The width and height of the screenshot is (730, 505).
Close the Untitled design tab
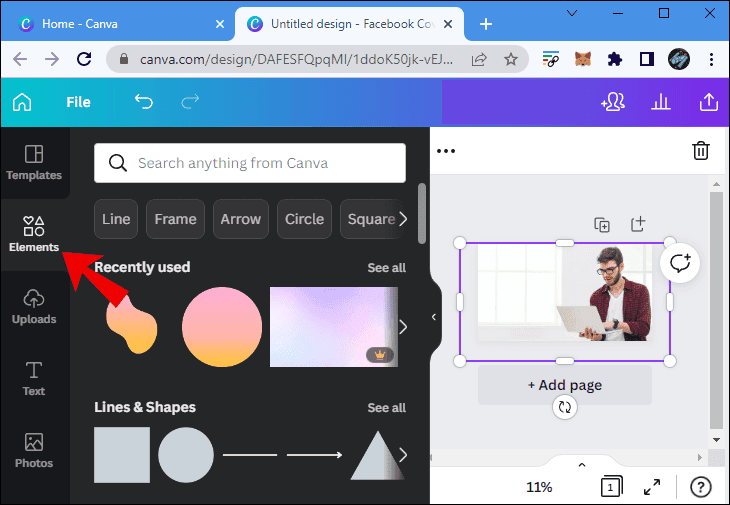pos(448,24)
